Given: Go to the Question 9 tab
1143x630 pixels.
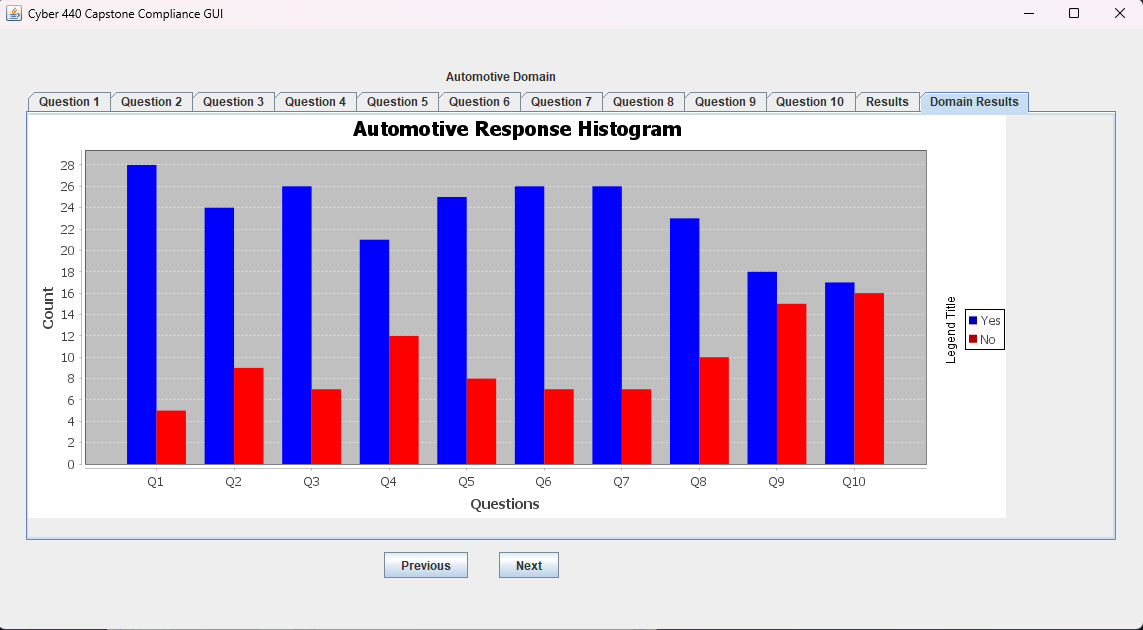Looking at the screenshot, I should click(x=725, y=102).
